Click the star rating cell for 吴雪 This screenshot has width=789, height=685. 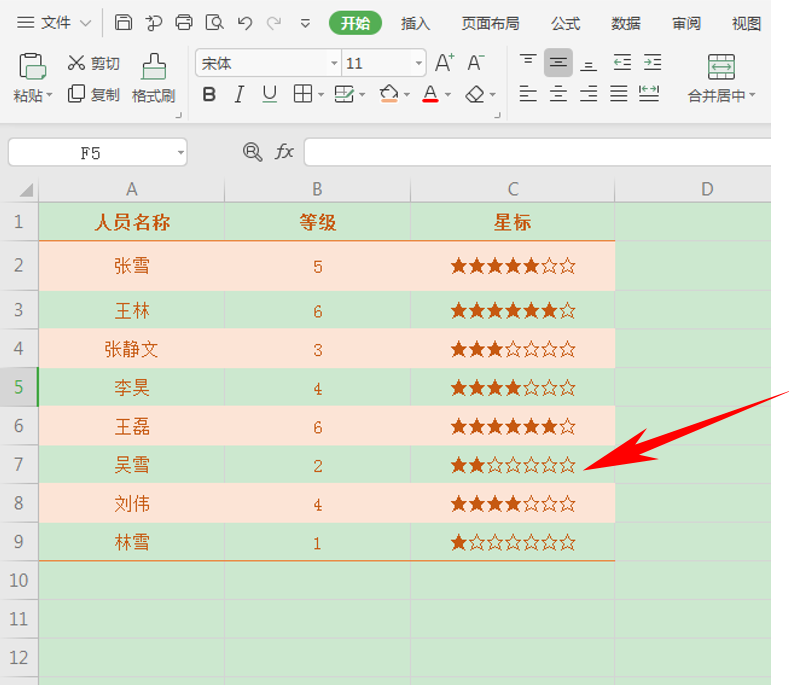click(512, 465)
